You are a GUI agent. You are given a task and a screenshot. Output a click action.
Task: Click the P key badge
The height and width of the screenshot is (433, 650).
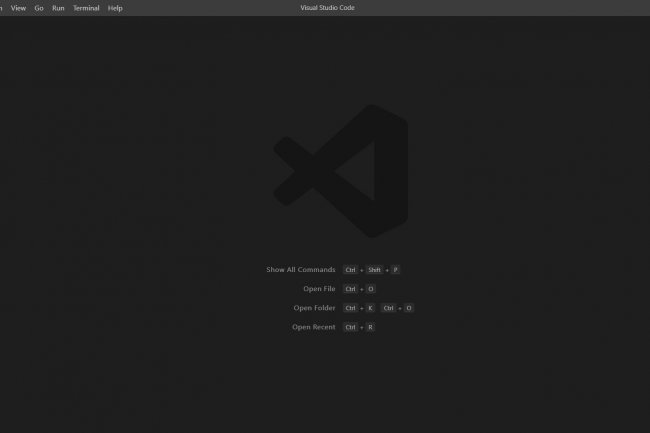pos(396,270)
